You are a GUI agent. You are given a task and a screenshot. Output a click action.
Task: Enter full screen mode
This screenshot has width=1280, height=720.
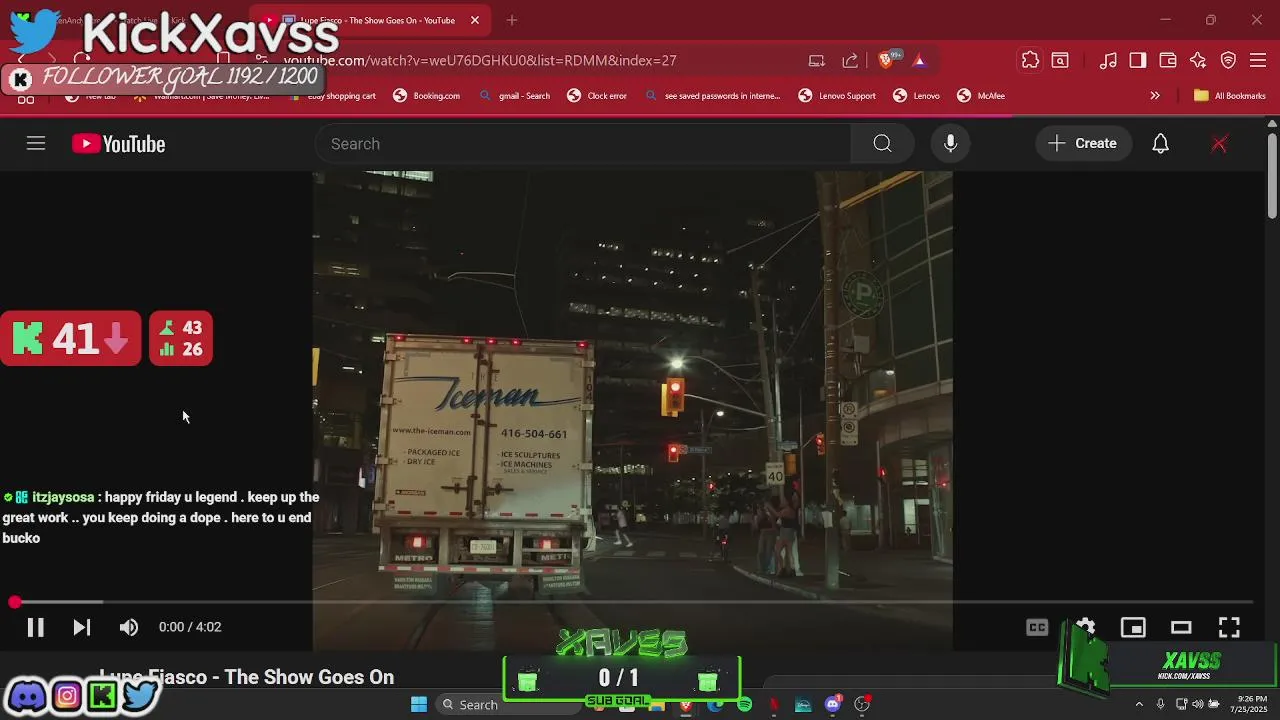click(1229, 627)
